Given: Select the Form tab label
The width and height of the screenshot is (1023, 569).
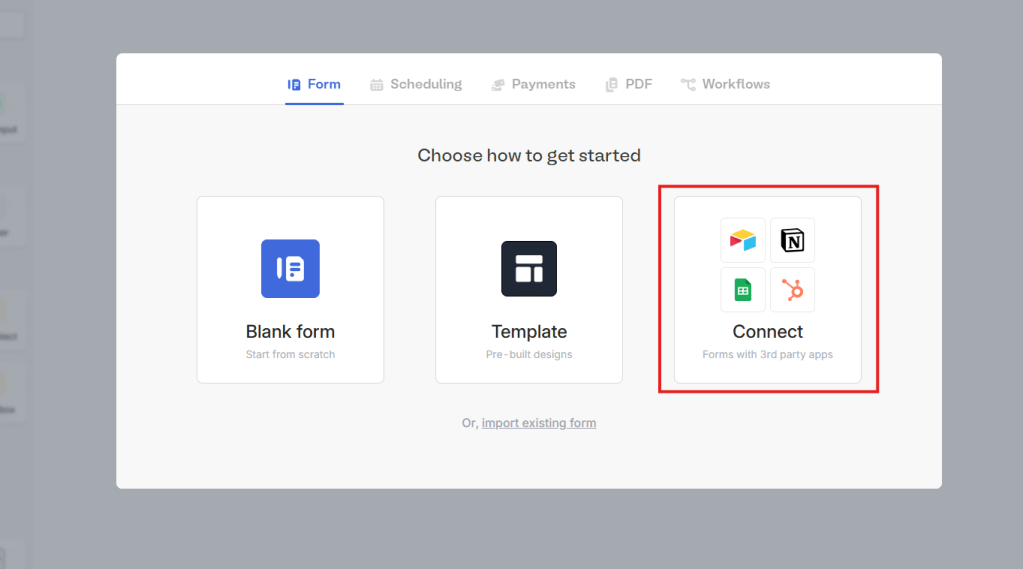Looking at the screenshot, I should tap(324, 84).
